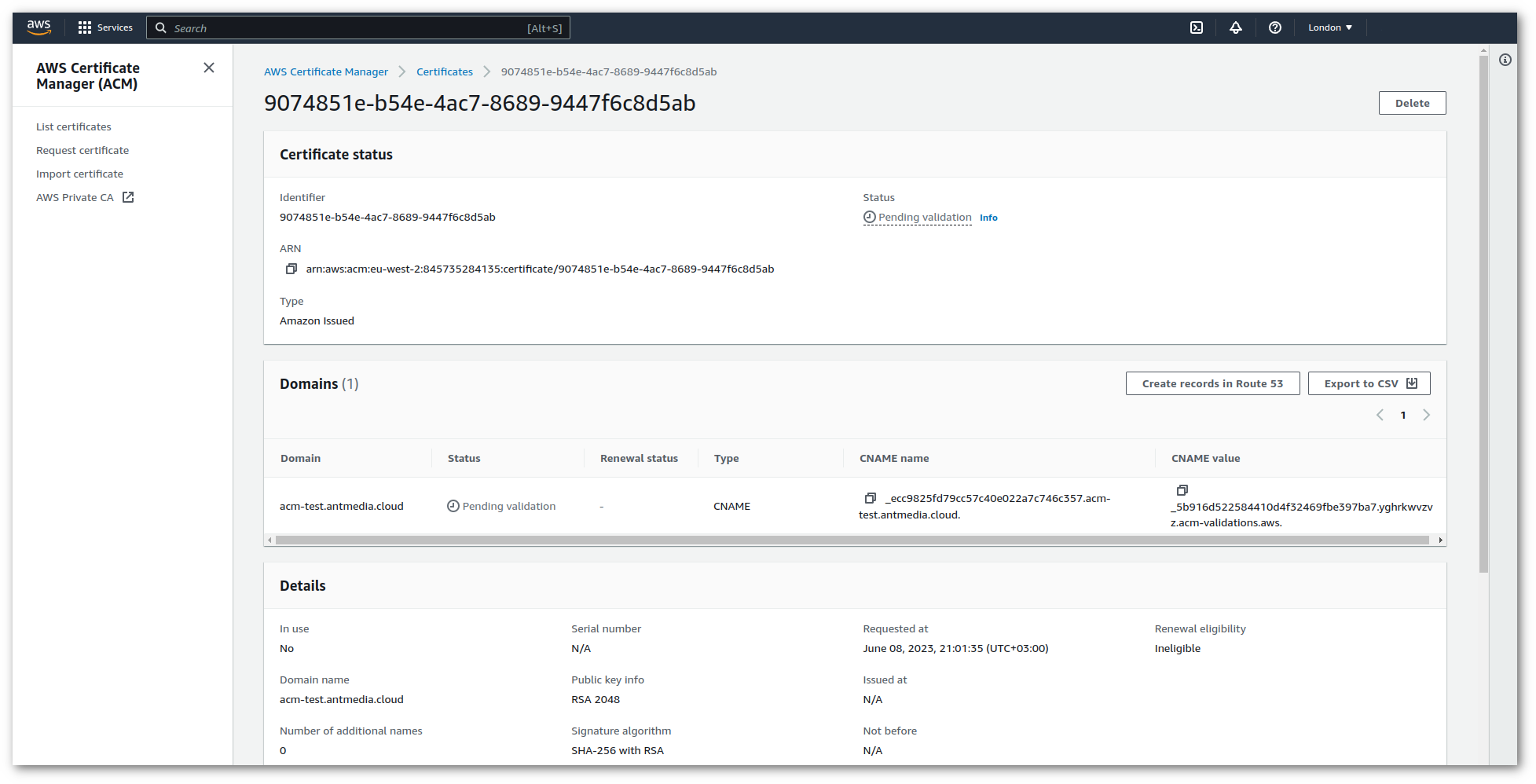The width and height of the screenshot is (1536, 784).
Task: Click the identifier value under Identifier
Action: coord(387,217)
